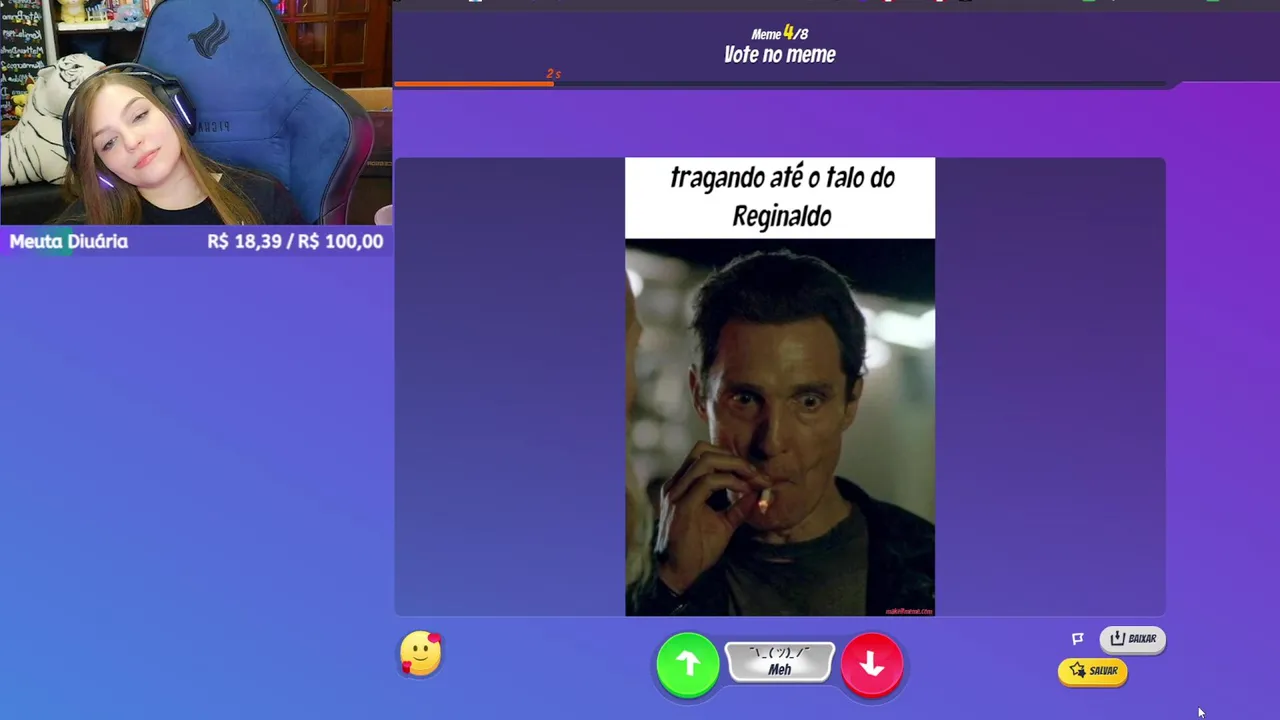This screenshot has height=720, width=1280.
Task: Upvote the meme with green arrow
Action: click(688, 663)
